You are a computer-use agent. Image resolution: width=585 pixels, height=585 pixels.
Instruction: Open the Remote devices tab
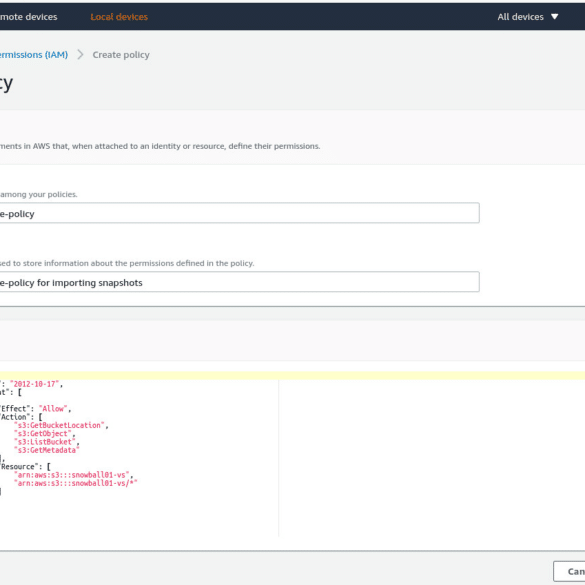[28, 17]
